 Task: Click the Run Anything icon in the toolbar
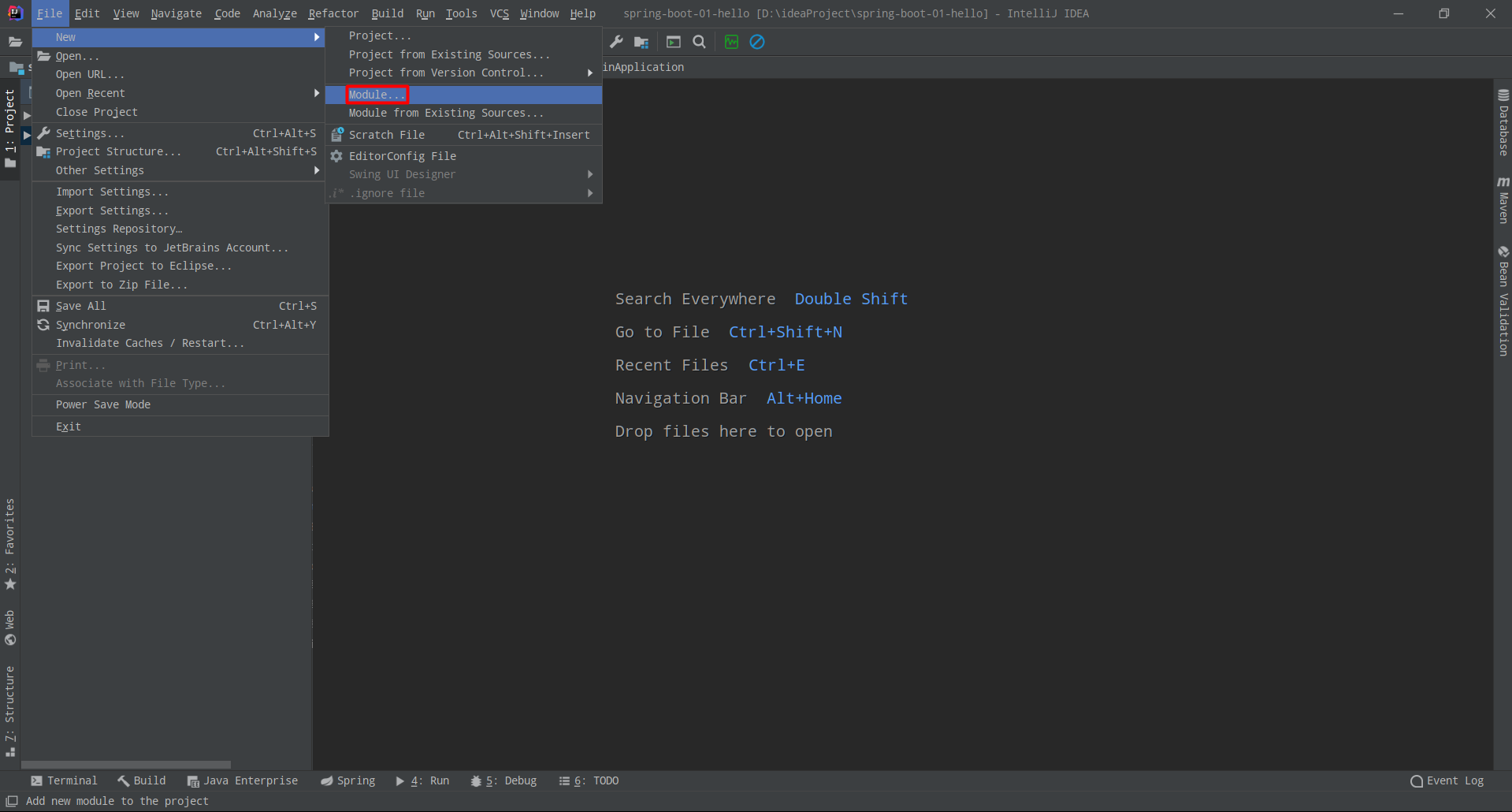(x=674, y=42)
